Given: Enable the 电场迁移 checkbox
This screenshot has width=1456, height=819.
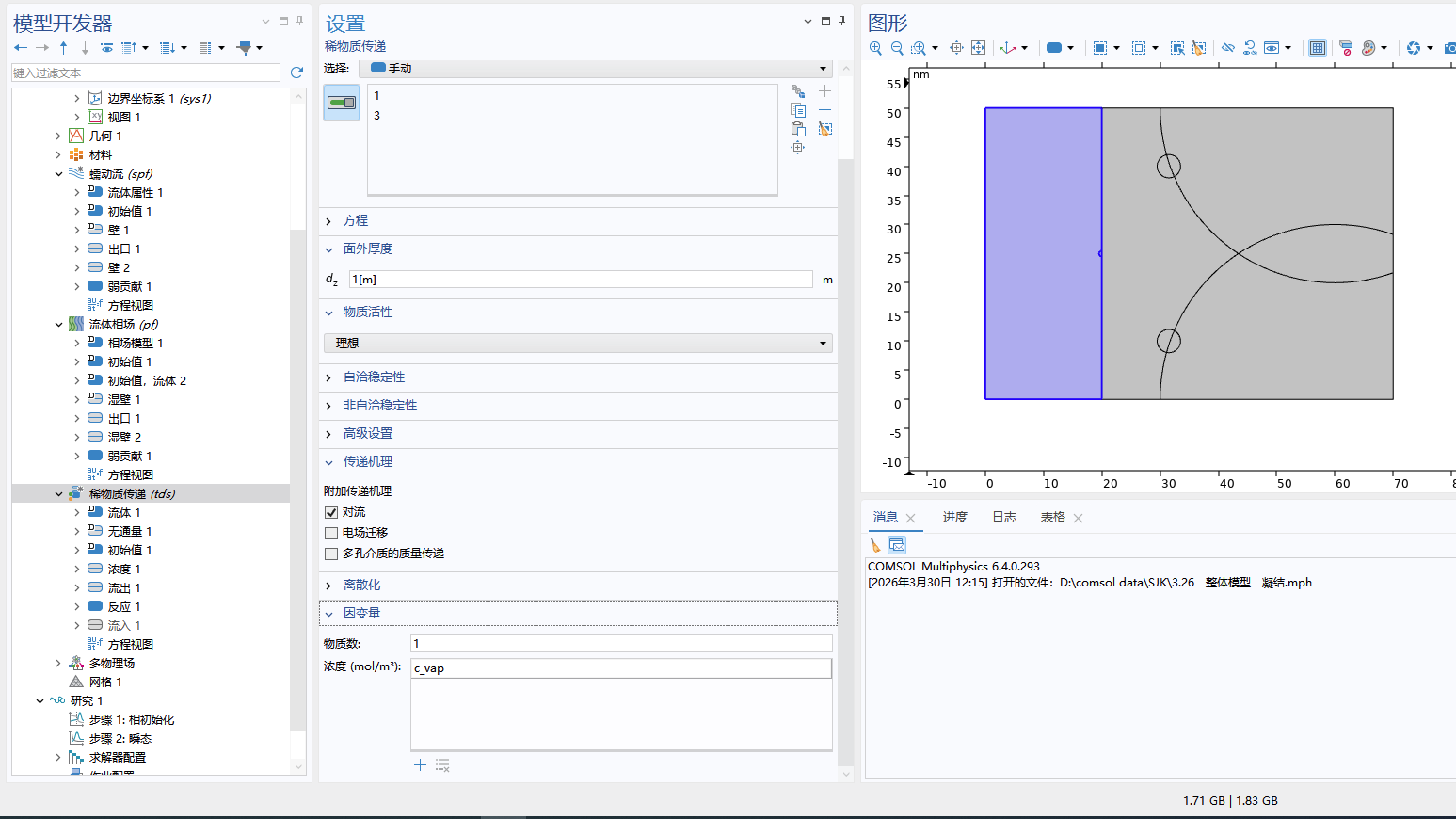Looking at the screenshot, I should tap(331, 533).
